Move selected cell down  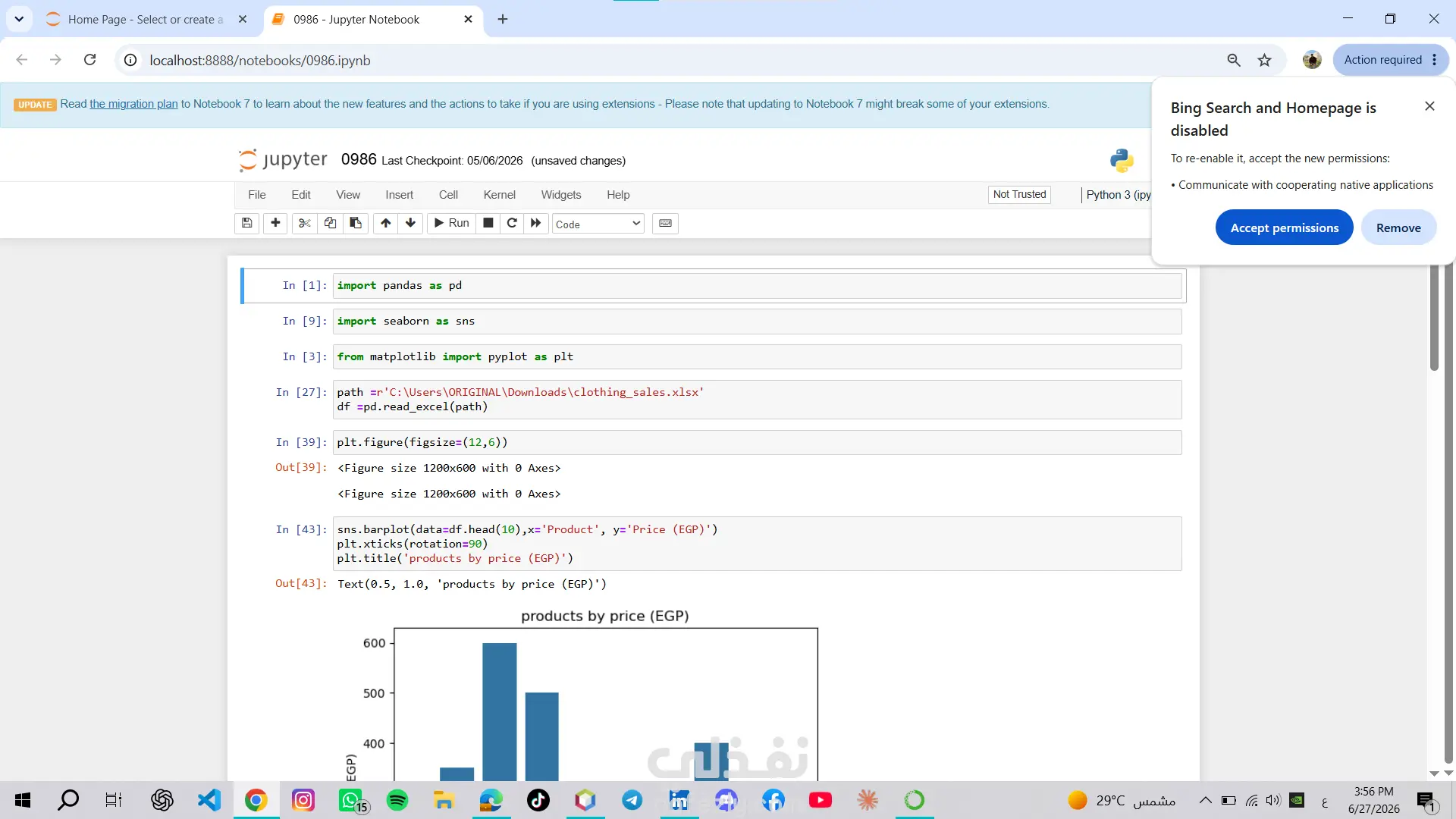(x=411, y=223)
